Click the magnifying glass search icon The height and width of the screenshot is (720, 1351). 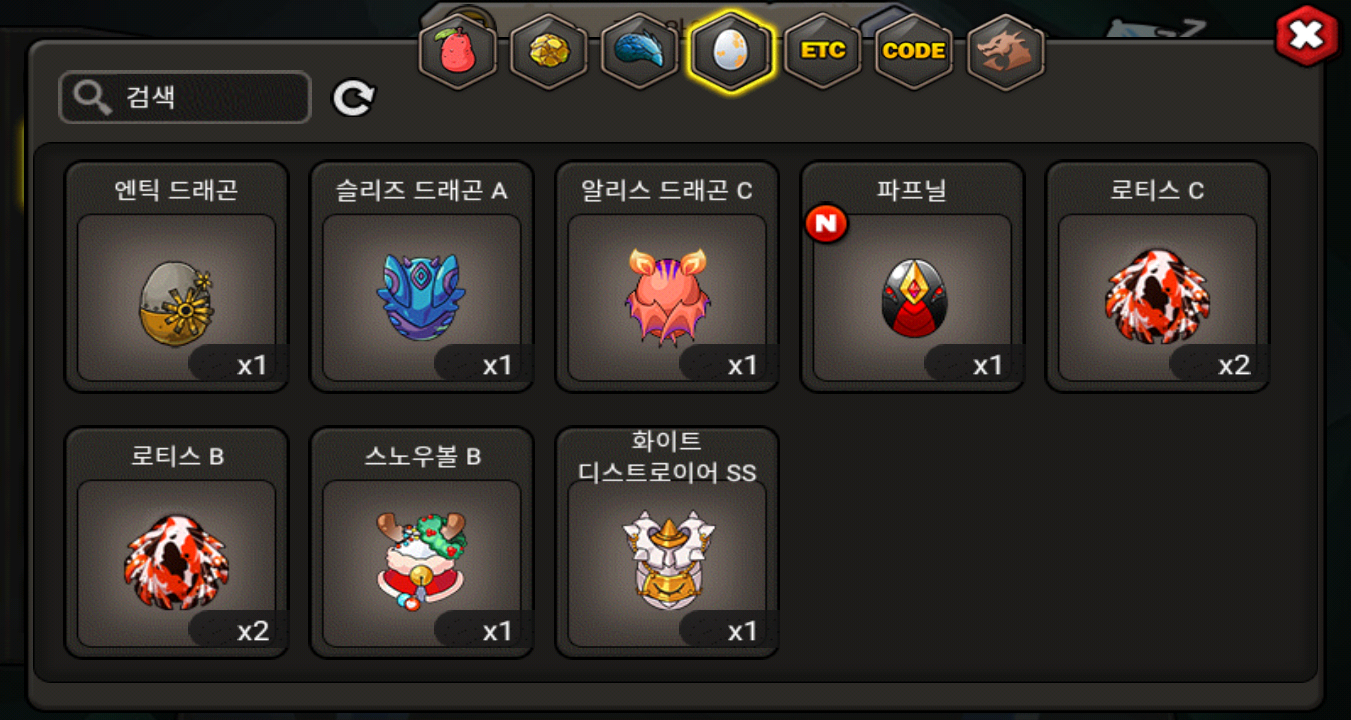92,98
